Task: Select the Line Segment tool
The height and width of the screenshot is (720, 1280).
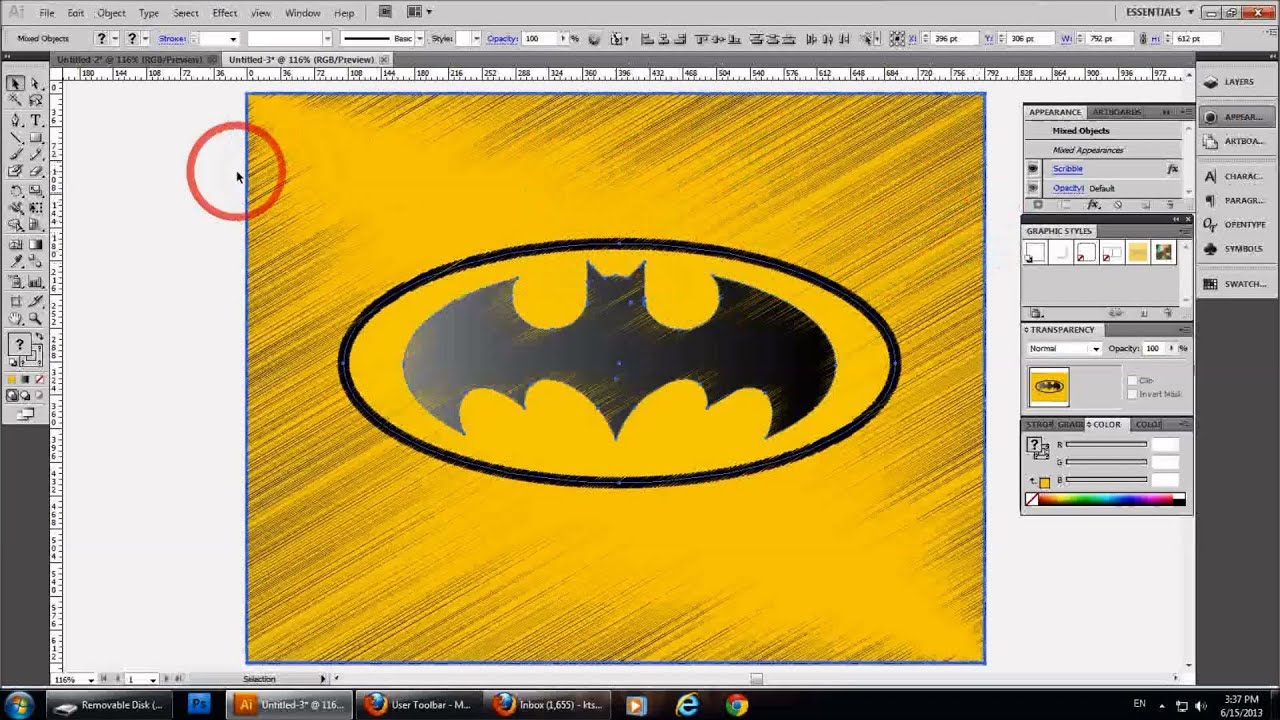Action: pyautogui.click(x=16, y=138)
